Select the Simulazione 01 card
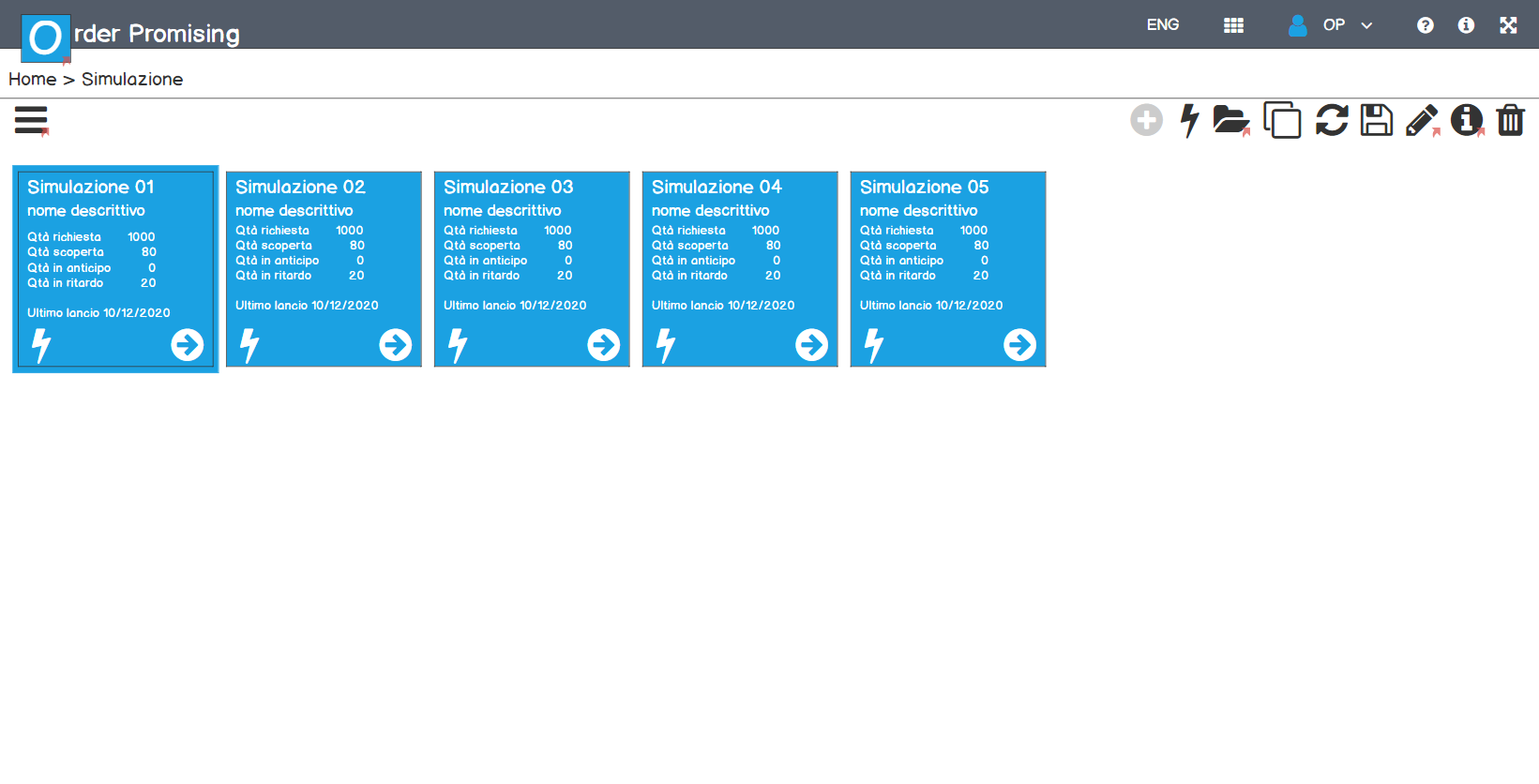This screenshot has width=1539, height=784. (115, 269)
